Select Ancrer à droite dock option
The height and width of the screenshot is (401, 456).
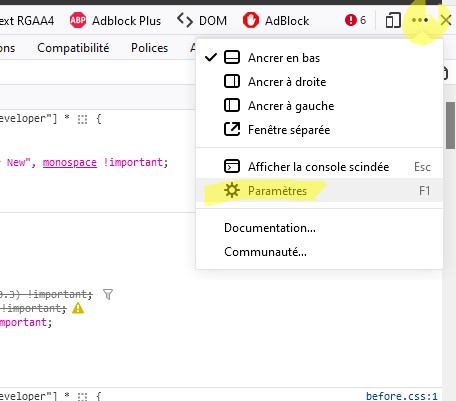click(319, 82)
